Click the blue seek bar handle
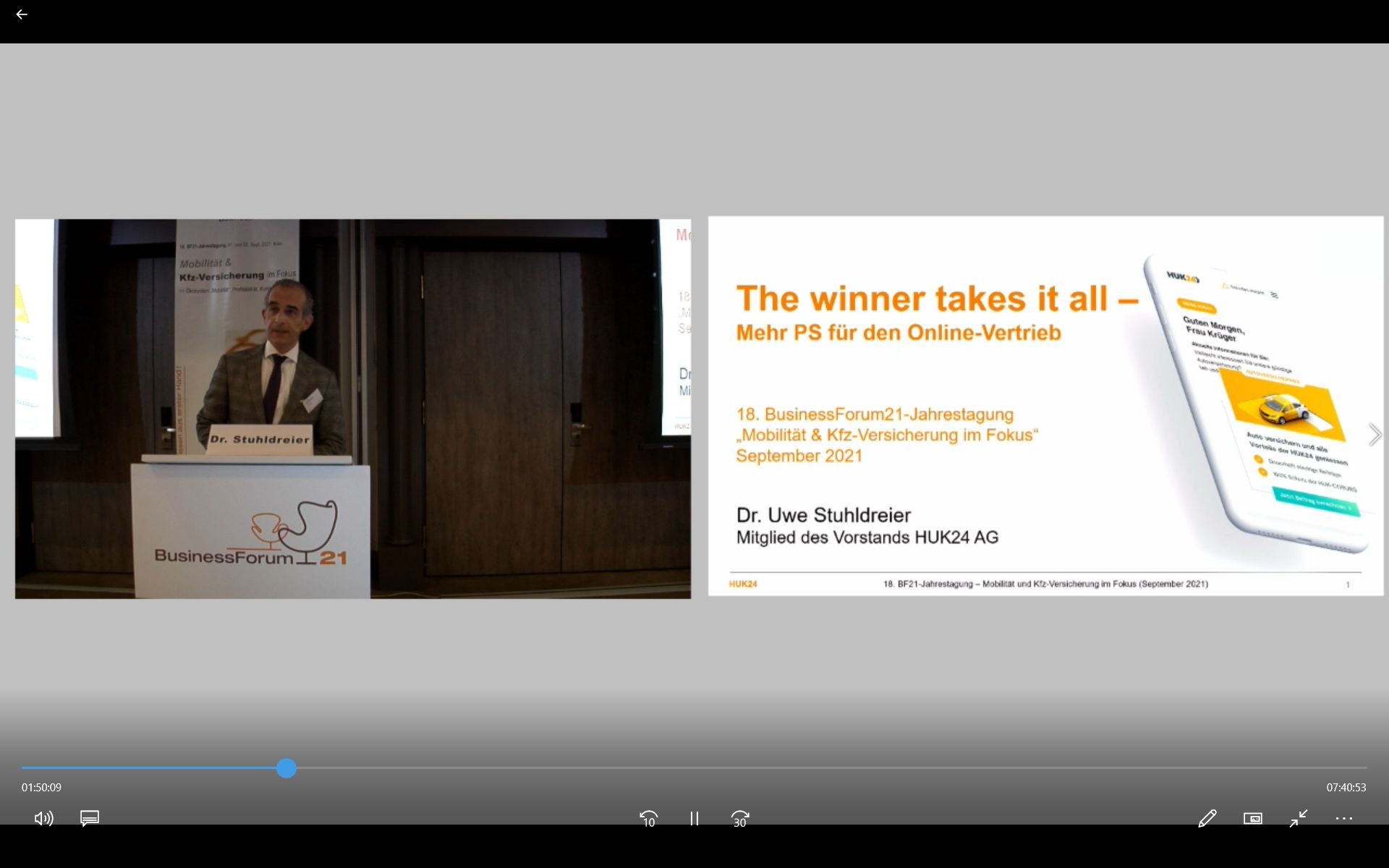Viewport: 1389px width, 868px height. 286,768
